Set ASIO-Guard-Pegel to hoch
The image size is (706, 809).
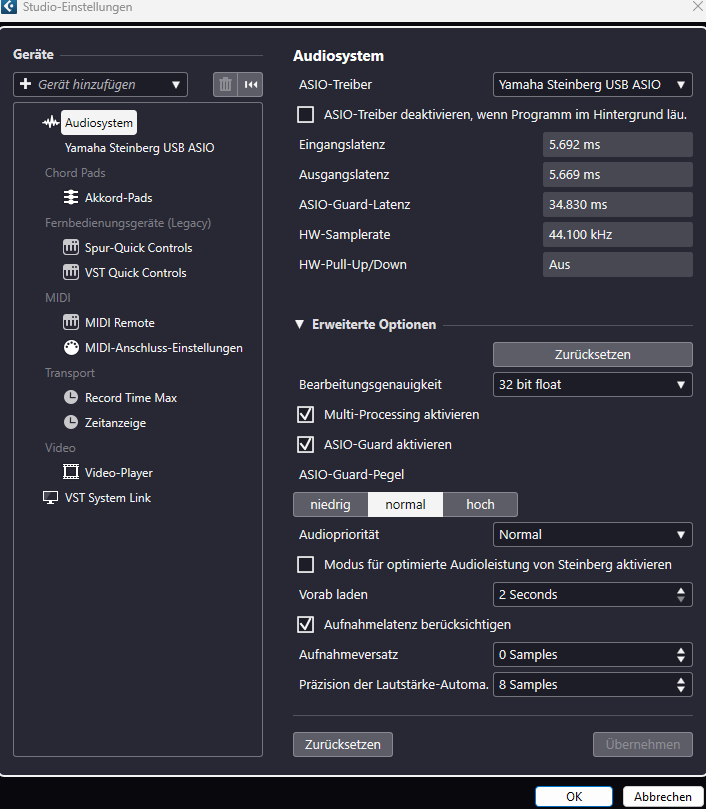[x=480, y=505]
